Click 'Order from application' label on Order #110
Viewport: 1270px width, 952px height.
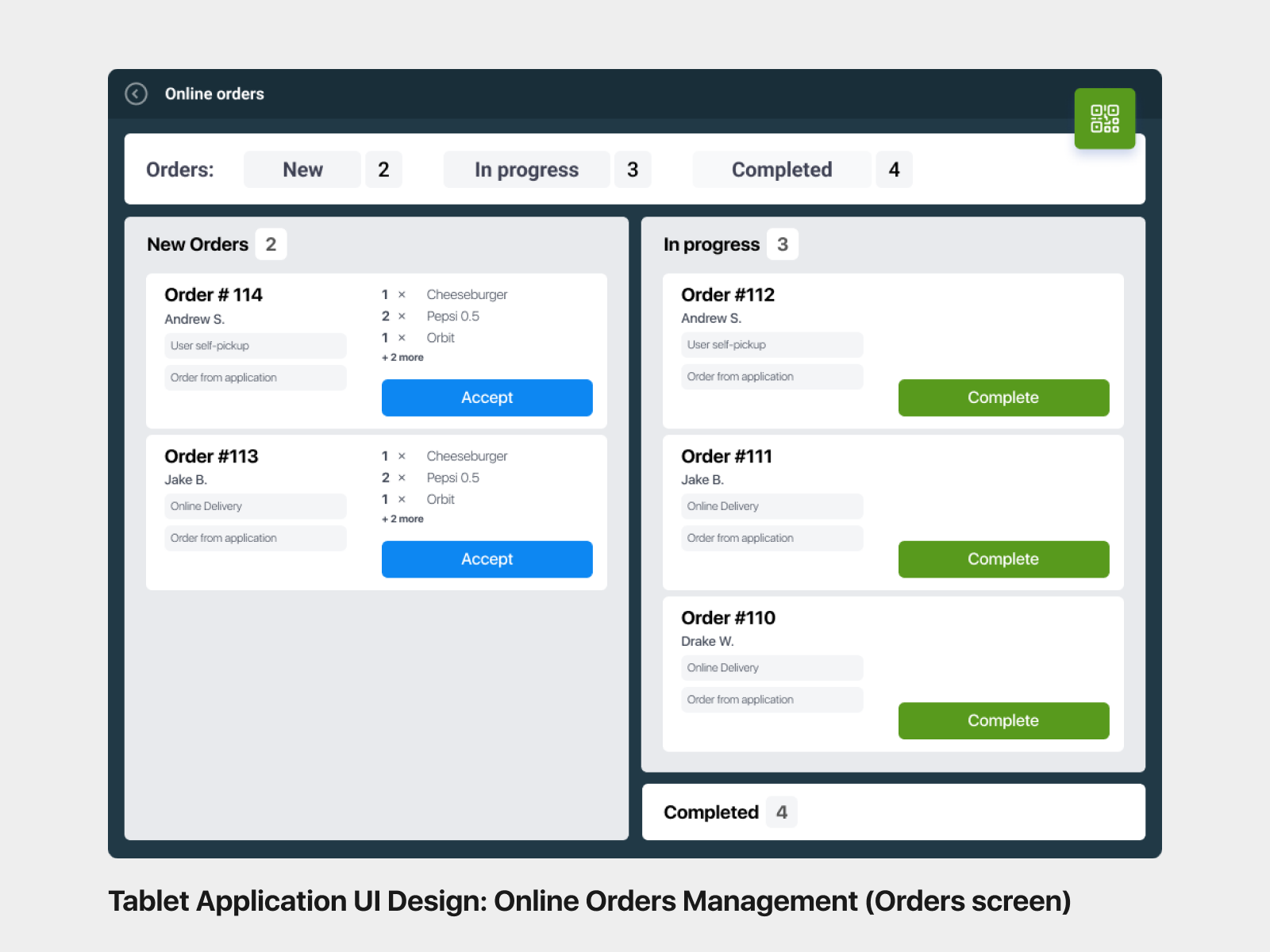coord(771,699)
